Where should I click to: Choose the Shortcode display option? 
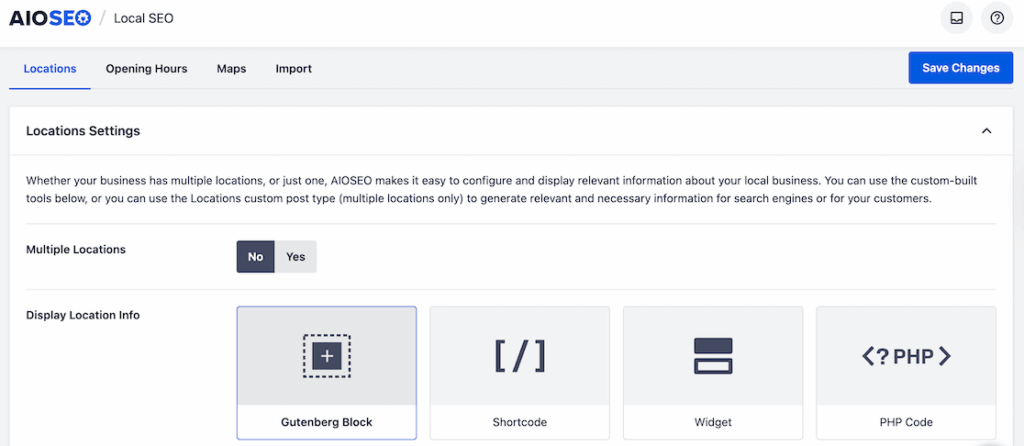pyautogui.click(x=519, y=422)
